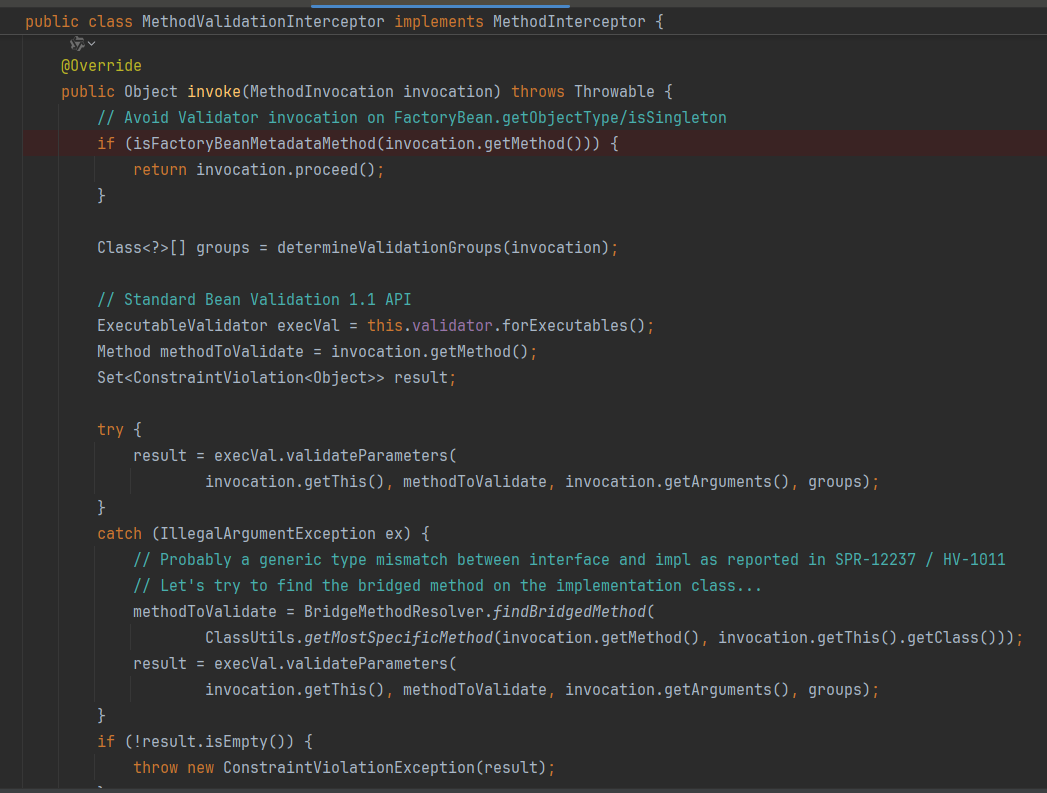Click ClassUtils class reference

tap(250, 638)
